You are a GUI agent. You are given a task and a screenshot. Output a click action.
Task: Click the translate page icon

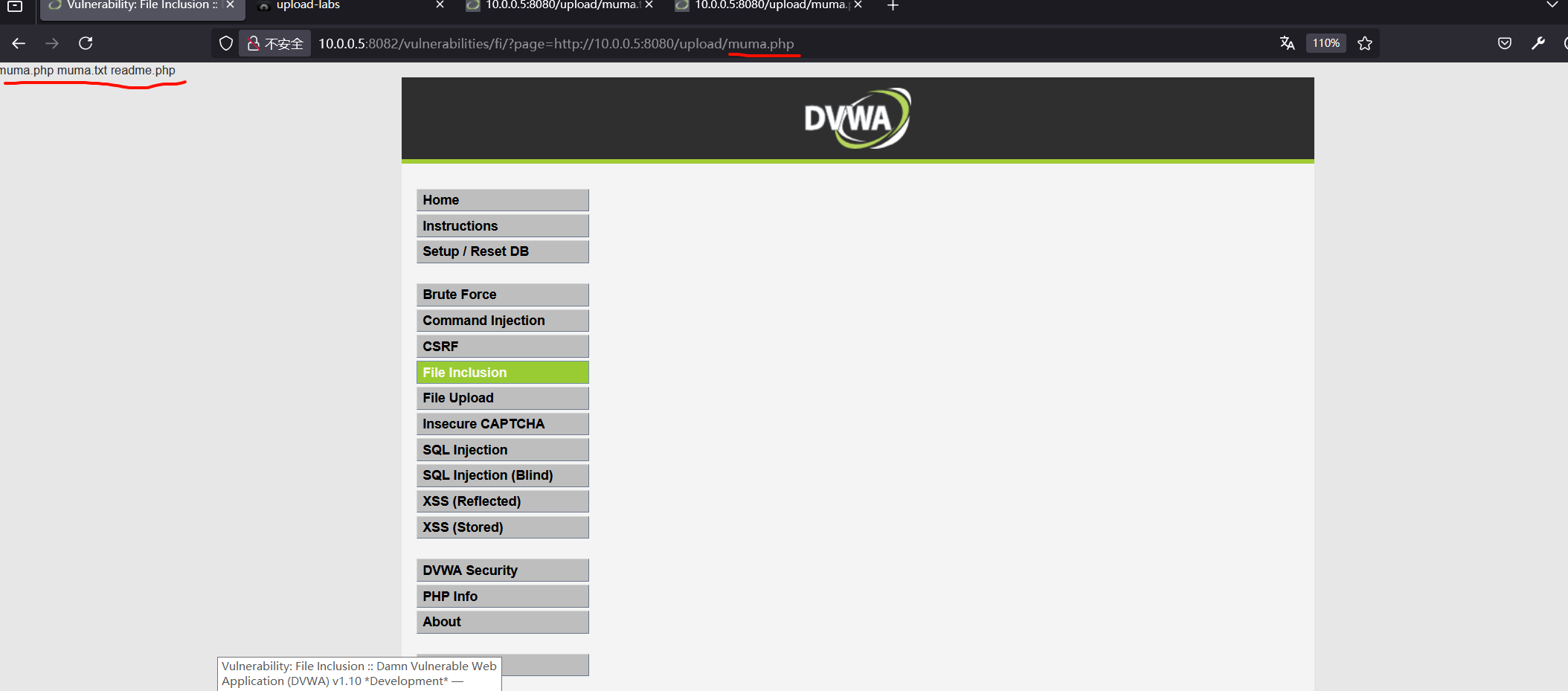point(1287,43)
